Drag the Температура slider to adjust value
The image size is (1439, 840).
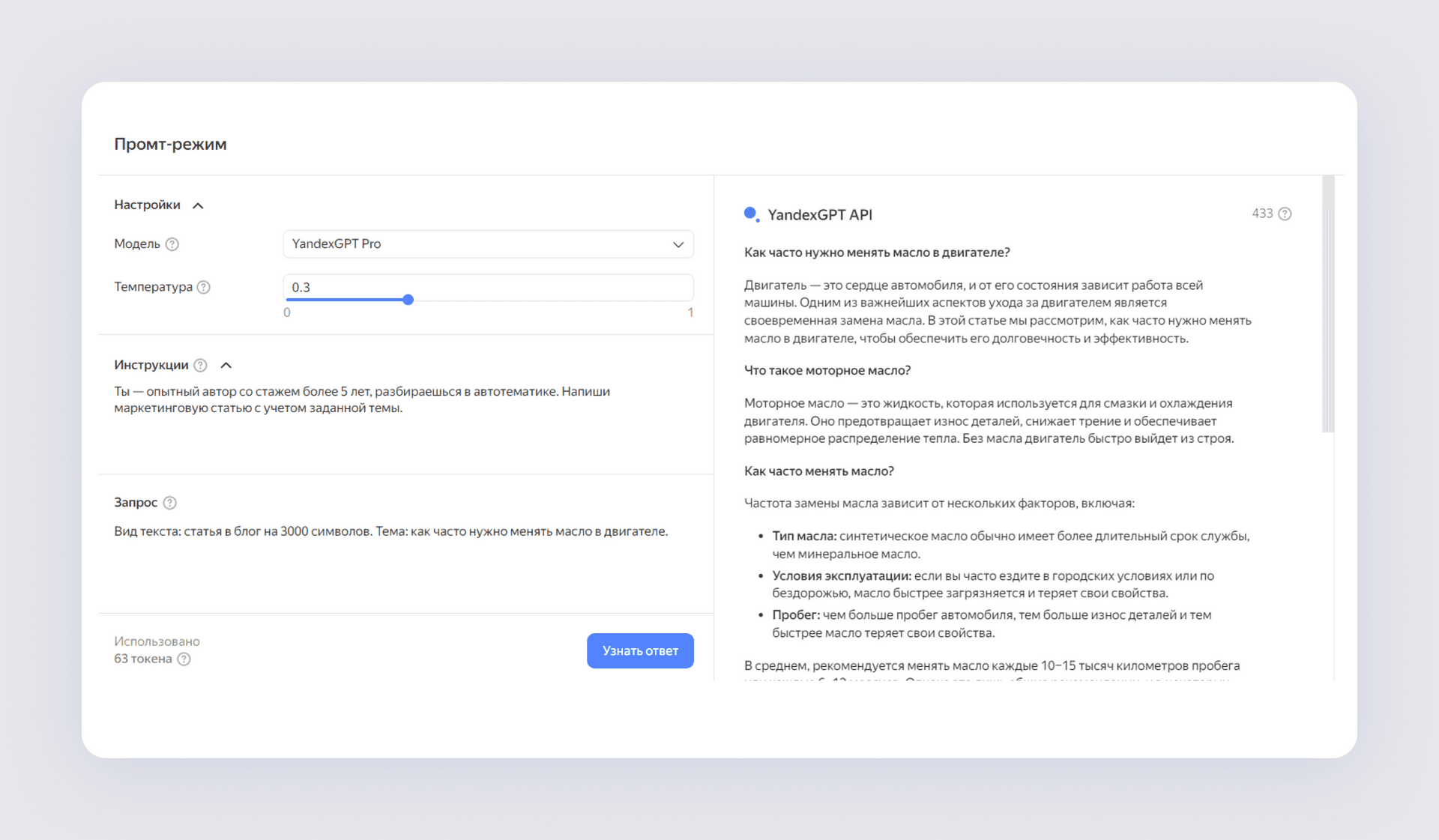[x=408, y=299]
